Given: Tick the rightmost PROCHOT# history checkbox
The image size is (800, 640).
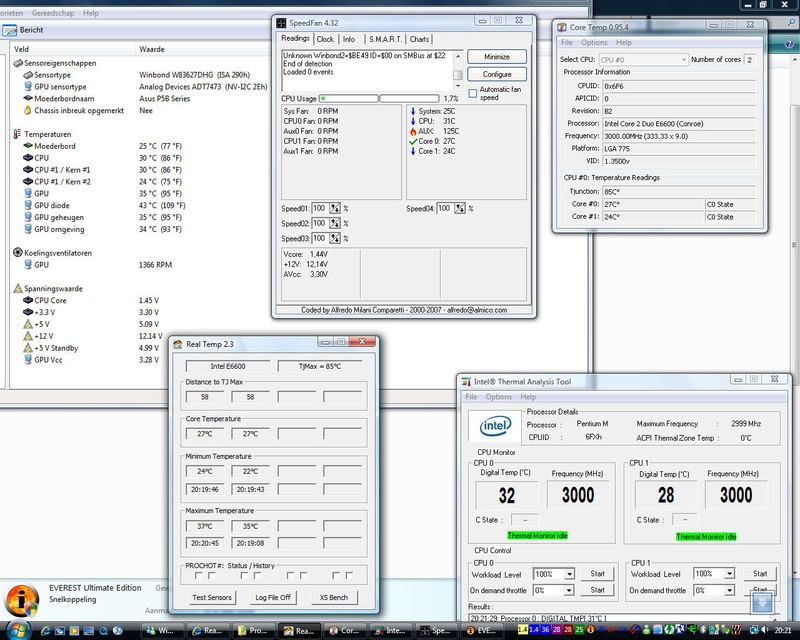Looking at the screenshot, I should pos(349,576).
